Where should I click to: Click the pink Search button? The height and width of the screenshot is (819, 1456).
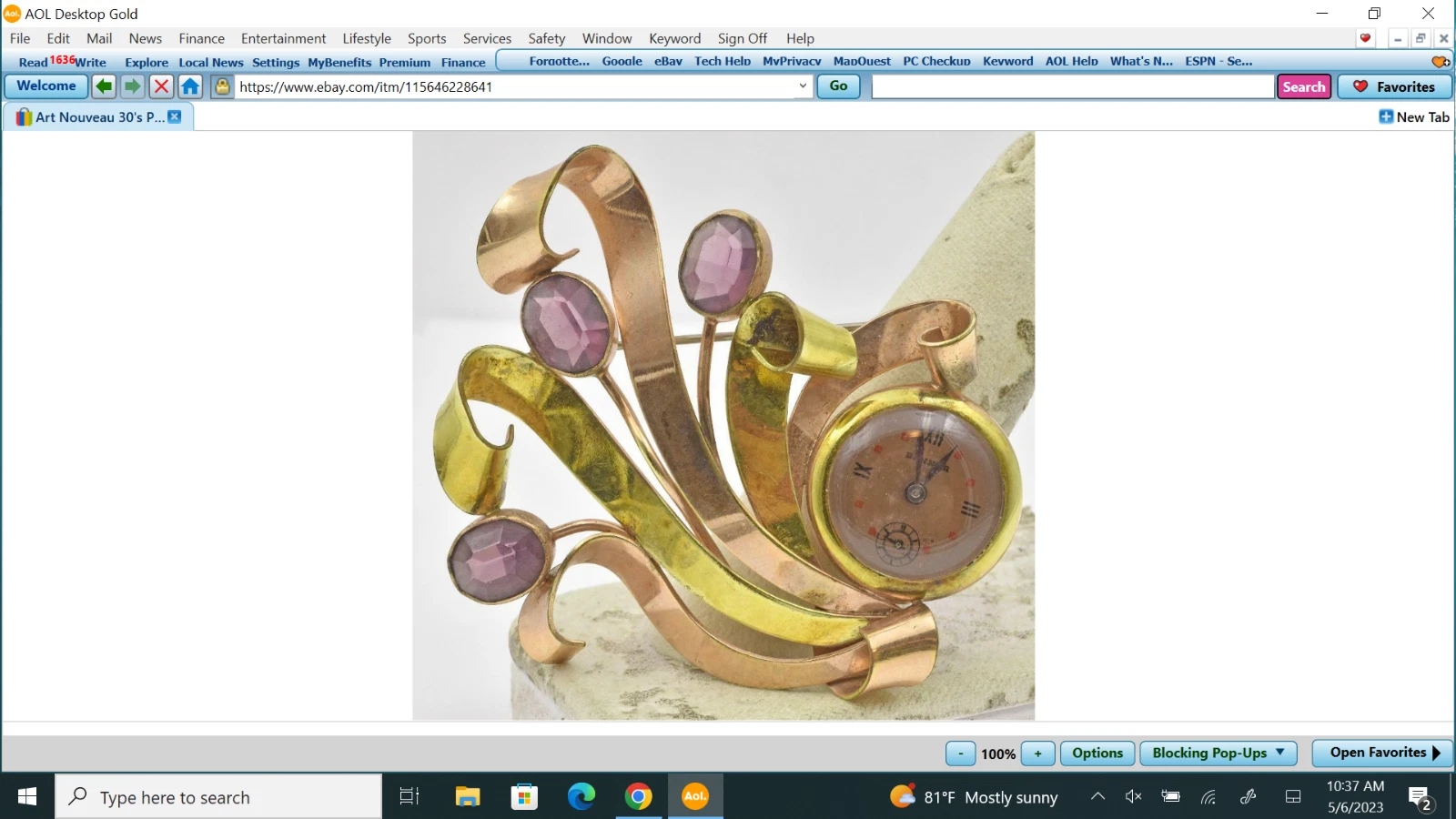tap(1303, 86)
